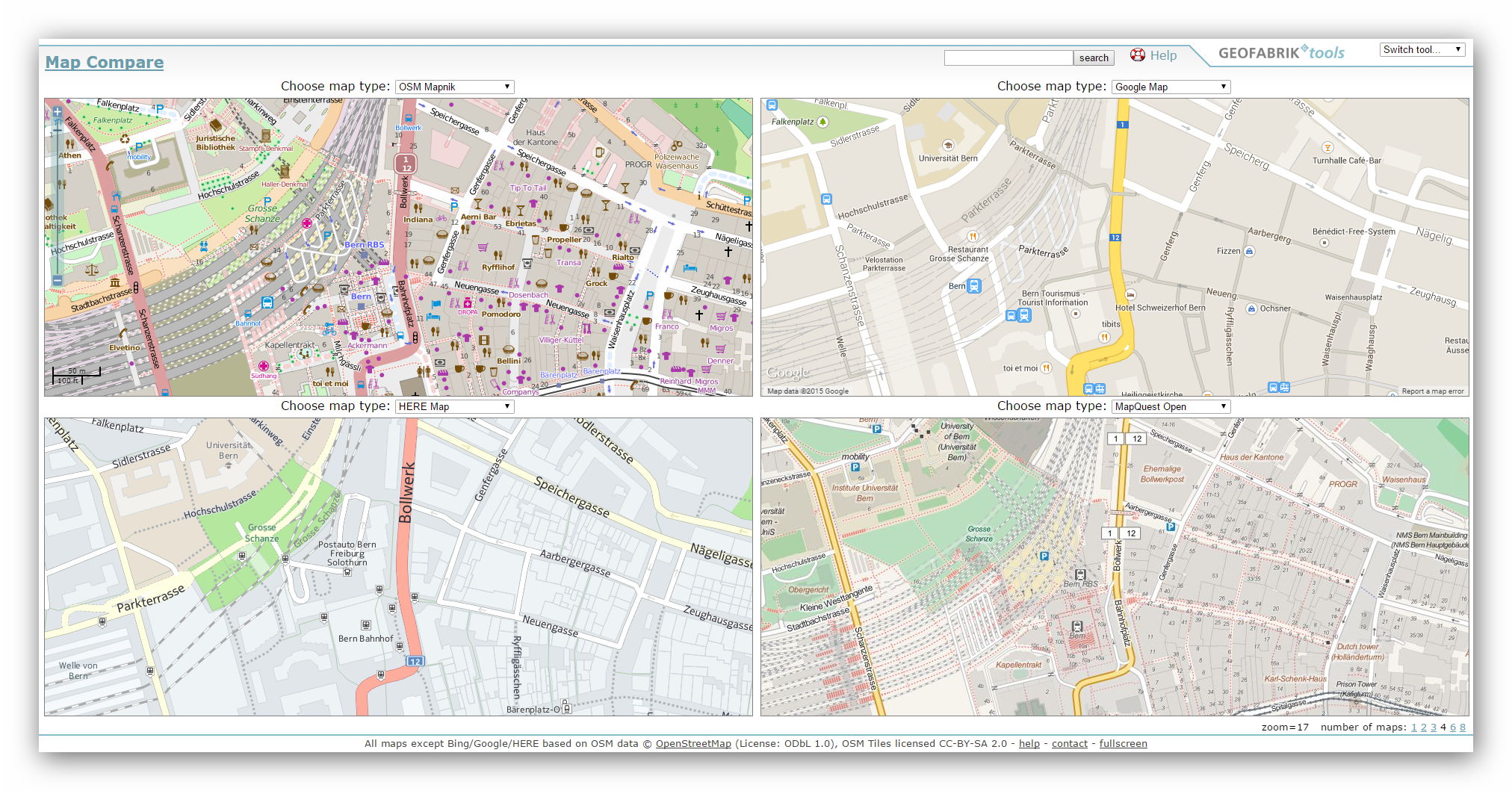Click the footer help link
The height and width of the screenshot is (791, 1512).
coord(1029,743)
